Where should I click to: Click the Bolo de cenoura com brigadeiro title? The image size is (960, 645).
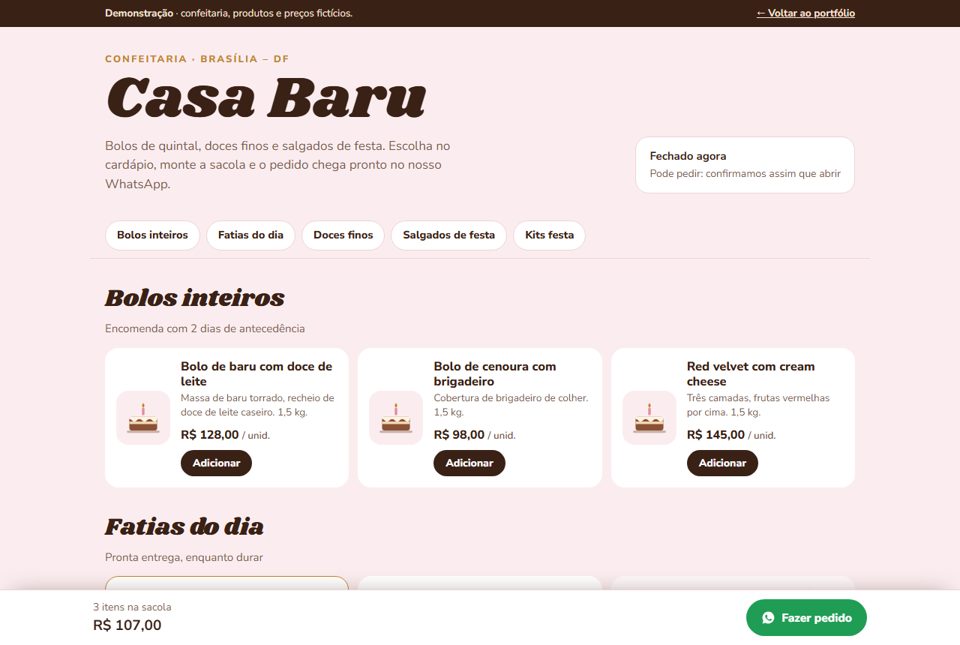click(495, 374)
